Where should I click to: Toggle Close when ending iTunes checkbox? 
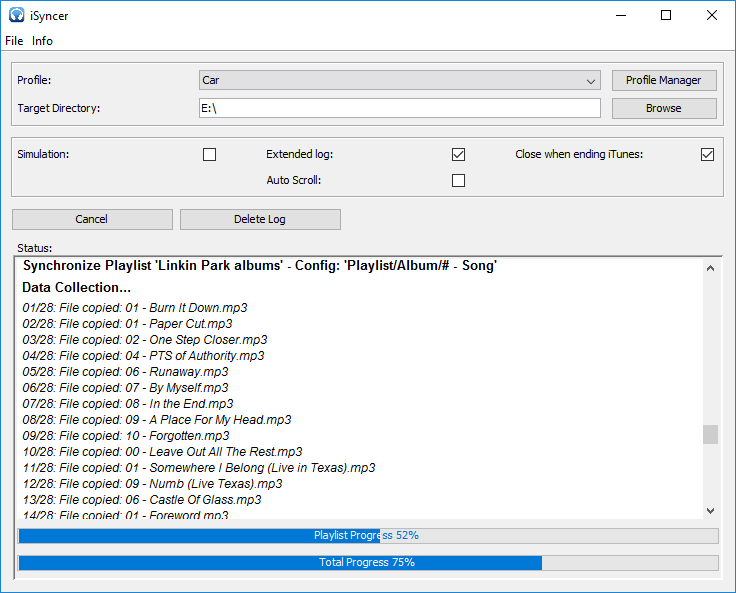(707, 154)
